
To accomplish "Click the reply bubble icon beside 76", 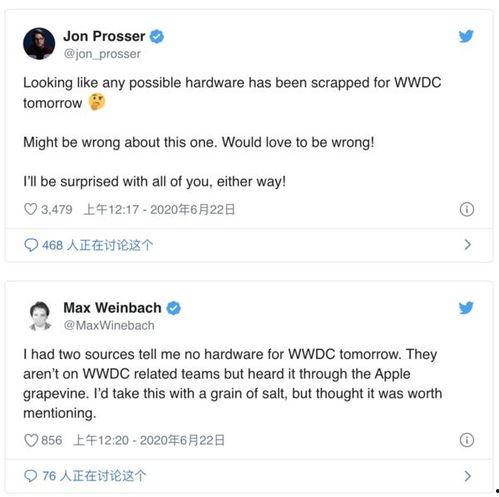I will coord(31,476).
